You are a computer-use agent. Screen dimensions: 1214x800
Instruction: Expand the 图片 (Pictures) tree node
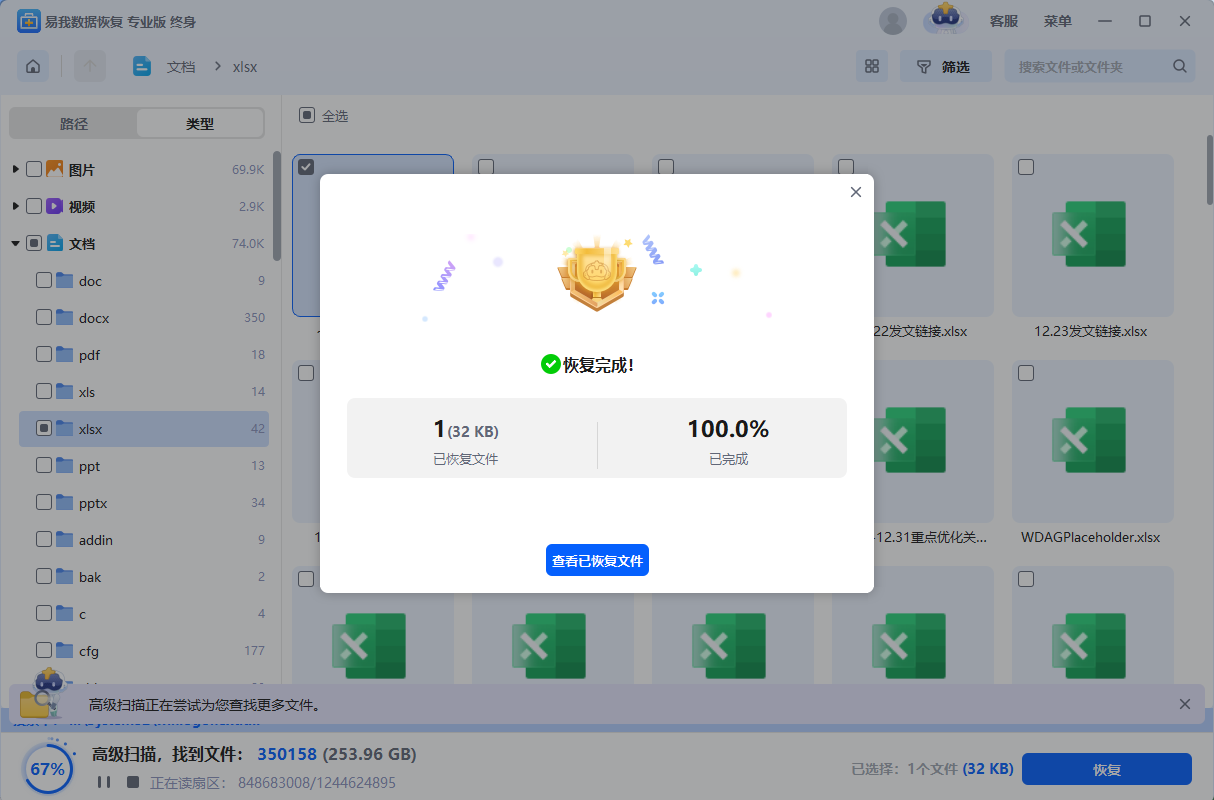pos(16,170)
